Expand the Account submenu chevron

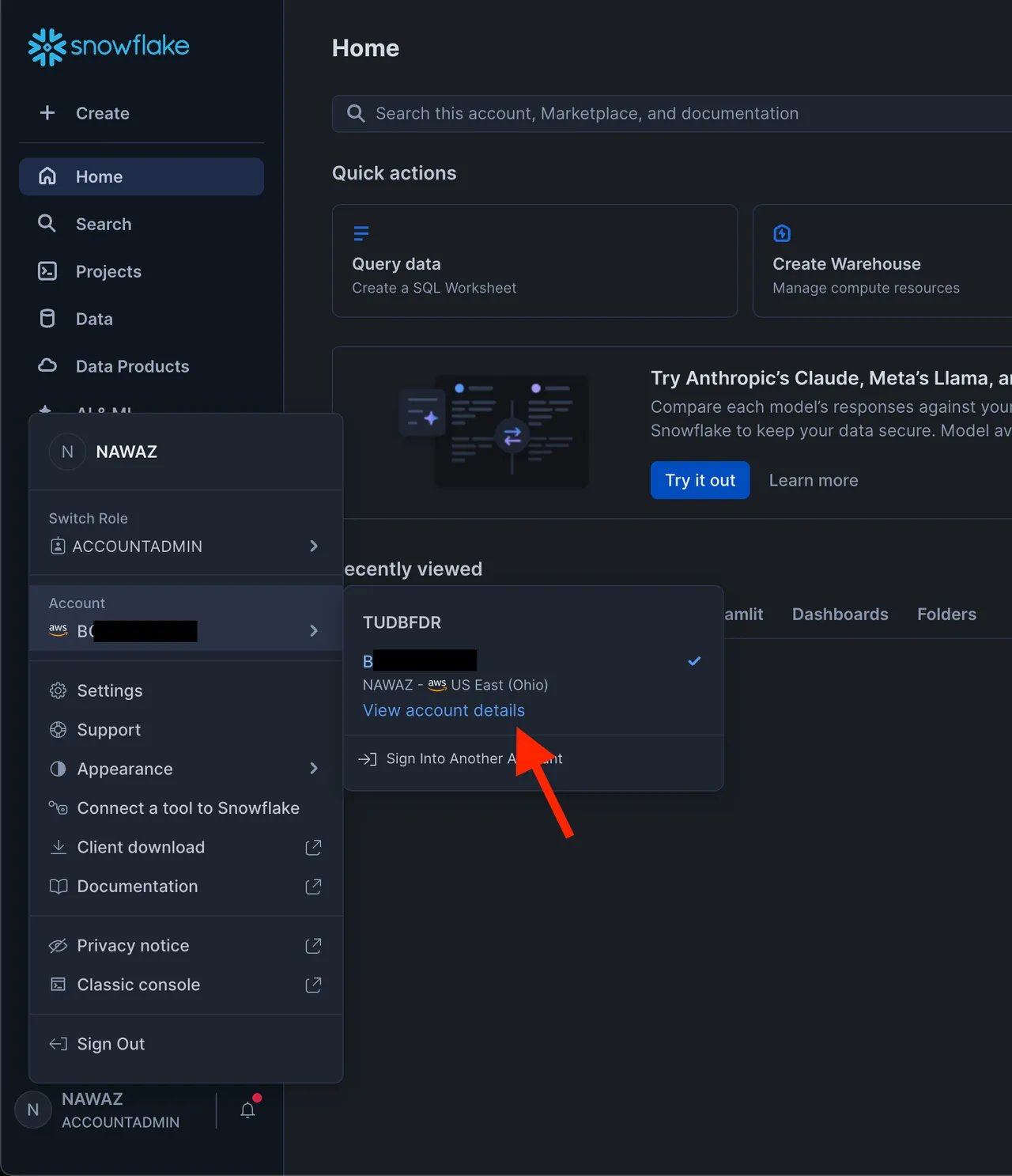(x=314, y=630)
